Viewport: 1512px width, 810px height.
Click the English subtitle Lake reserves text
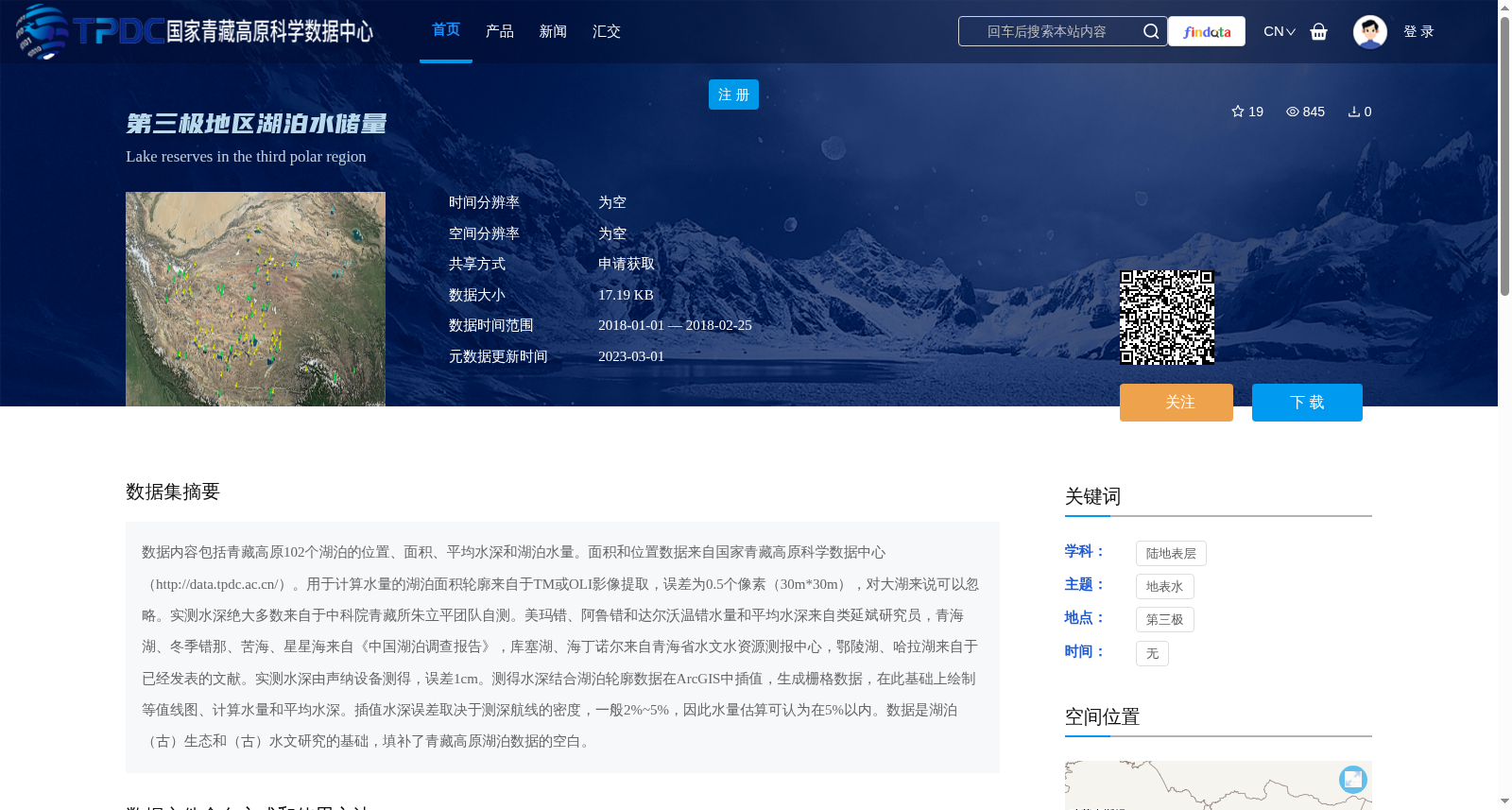point(246,157)
